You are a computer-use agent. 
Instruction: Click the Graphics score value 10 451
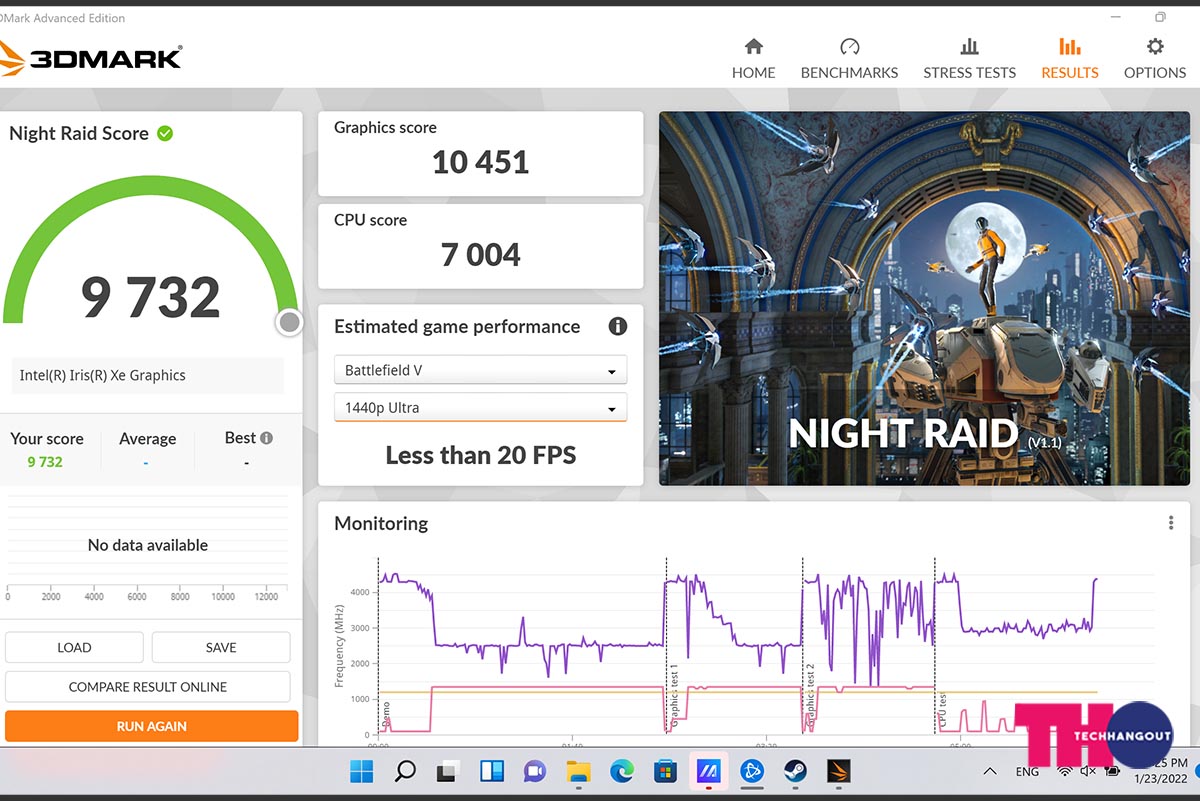click(481, 162)
